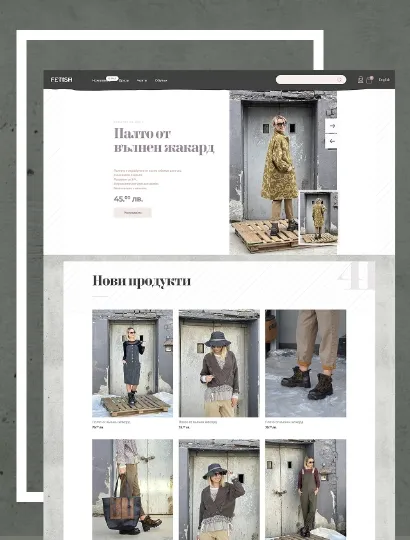Click the FETISH logo in the header
Viewport: 410px width, 540px height.
tap(62, 80)
